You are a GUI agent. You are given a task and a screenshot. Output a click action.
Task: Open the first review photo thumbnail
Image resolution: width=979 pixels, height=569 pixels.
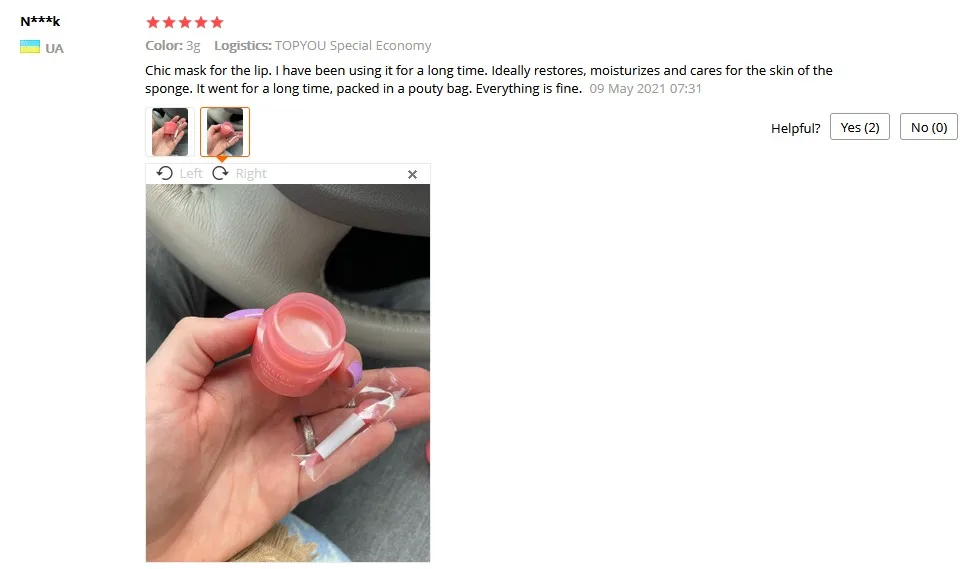(170, 132)
